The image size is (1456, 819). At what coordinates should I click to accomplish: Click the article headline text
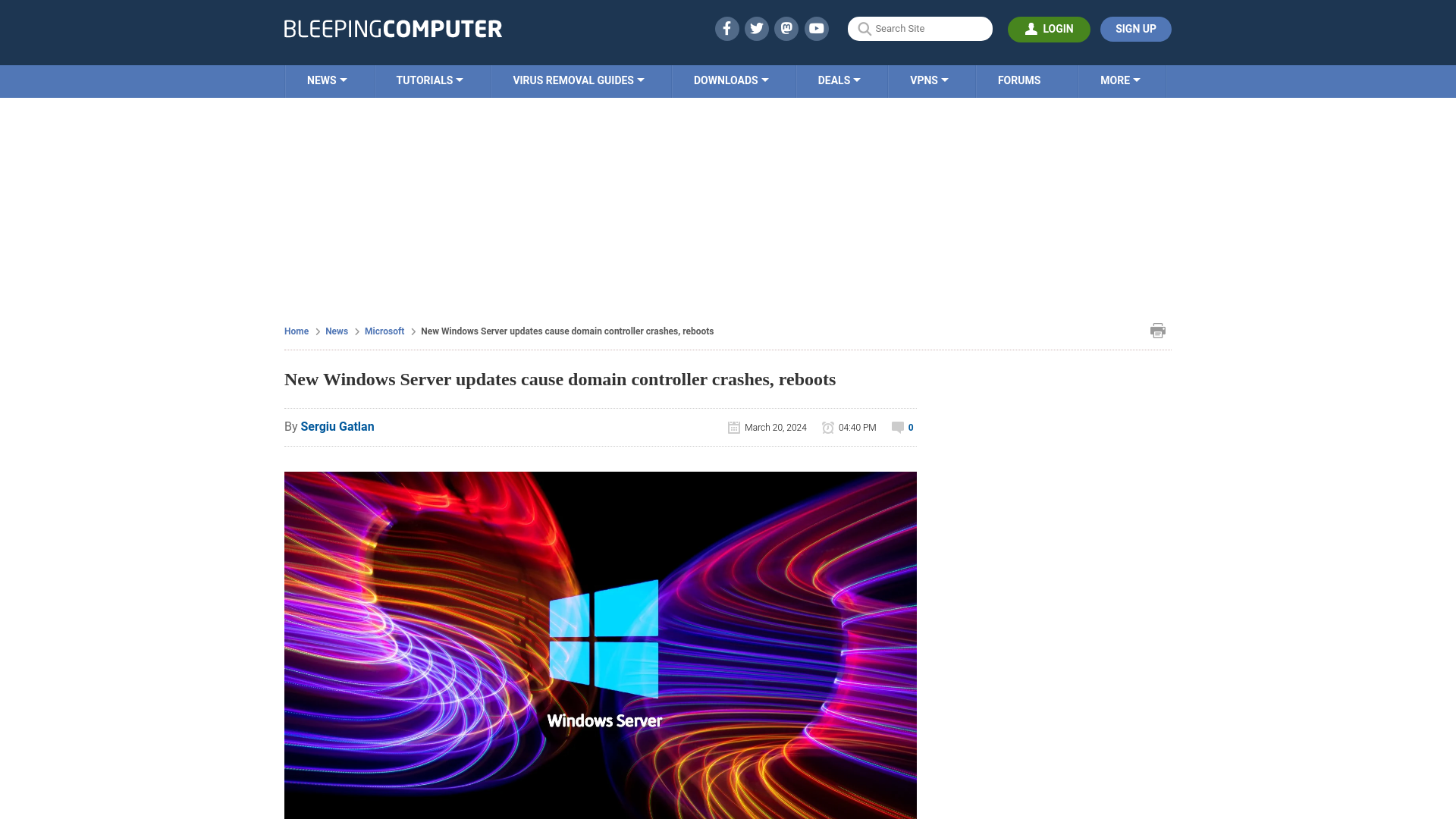(560, 379)
